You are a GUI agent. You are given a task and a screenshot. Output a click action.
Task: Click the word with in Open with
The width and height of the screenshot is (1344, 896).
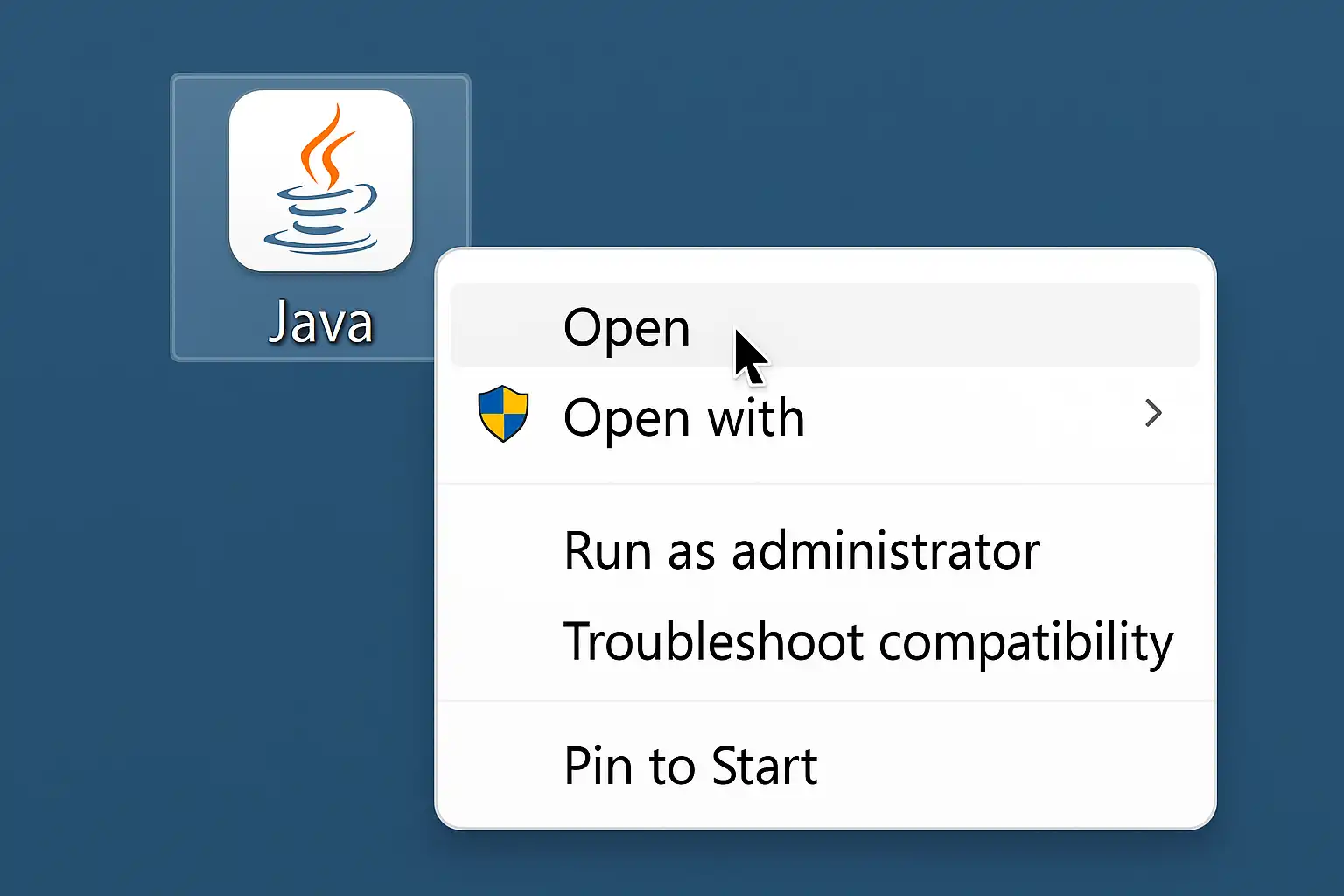click(x=756, y=418)
